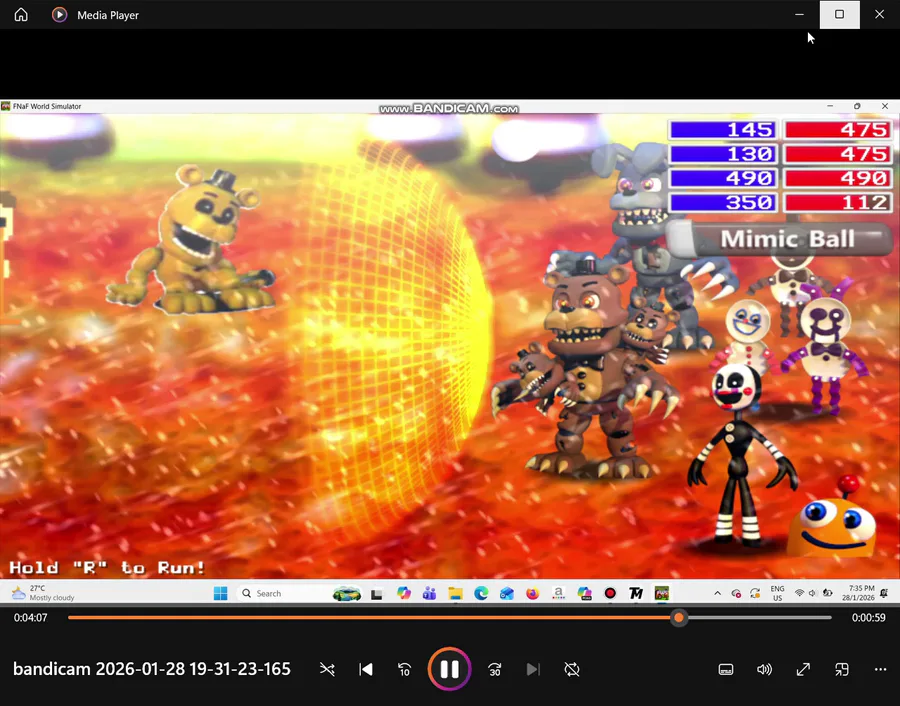Viewport: 900px width, 706px height.
Task: Skip back 10 seconds
Action: coord(405,669)
